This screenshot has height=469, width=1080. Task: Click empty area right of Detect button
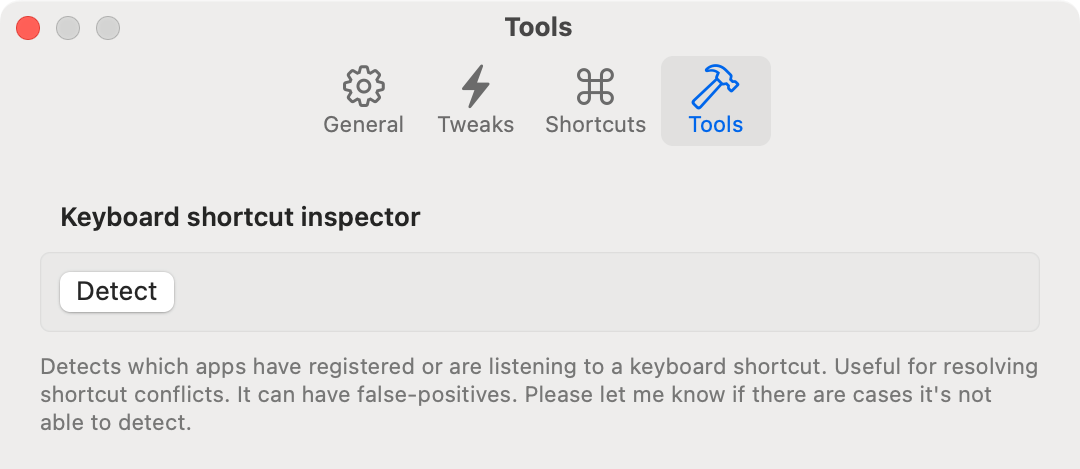pyautogui.click(x=600, y=292)
